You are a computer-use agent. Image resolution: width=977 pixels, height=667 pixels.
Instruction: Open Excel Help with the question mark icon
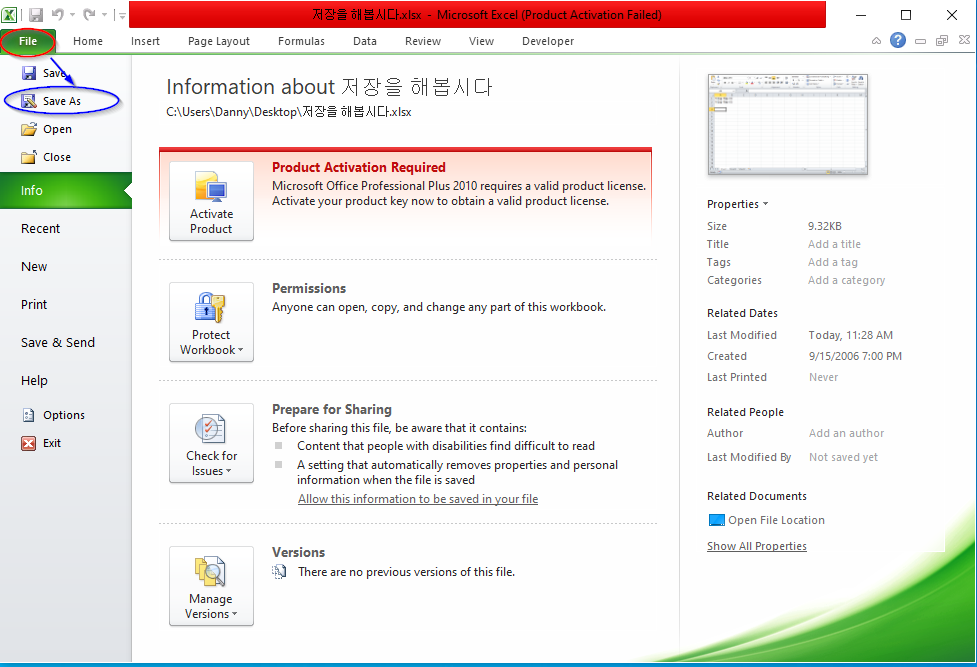click(898, 41)
